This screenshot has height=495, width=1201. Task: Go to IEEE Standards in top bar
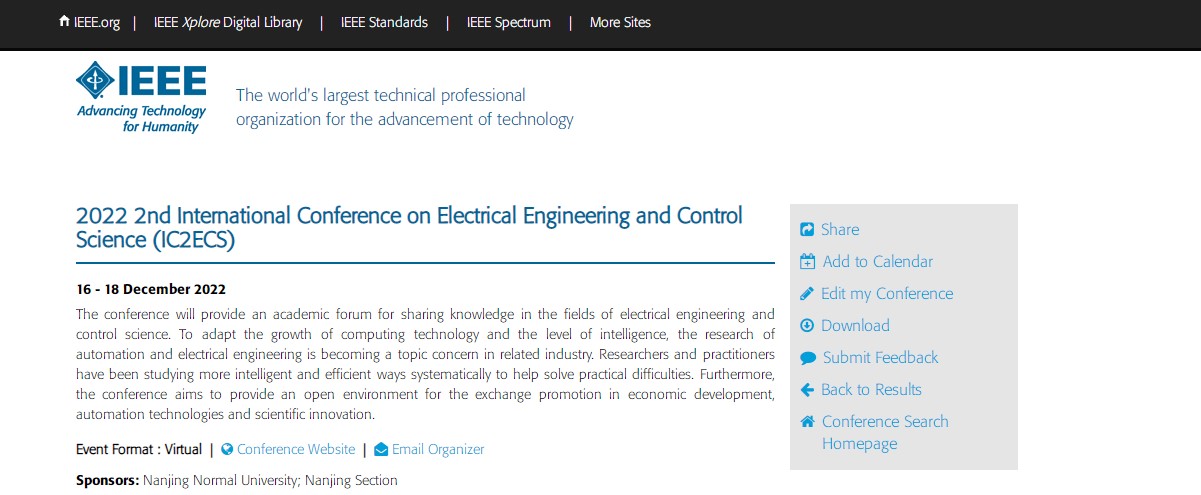pos(384,22)
